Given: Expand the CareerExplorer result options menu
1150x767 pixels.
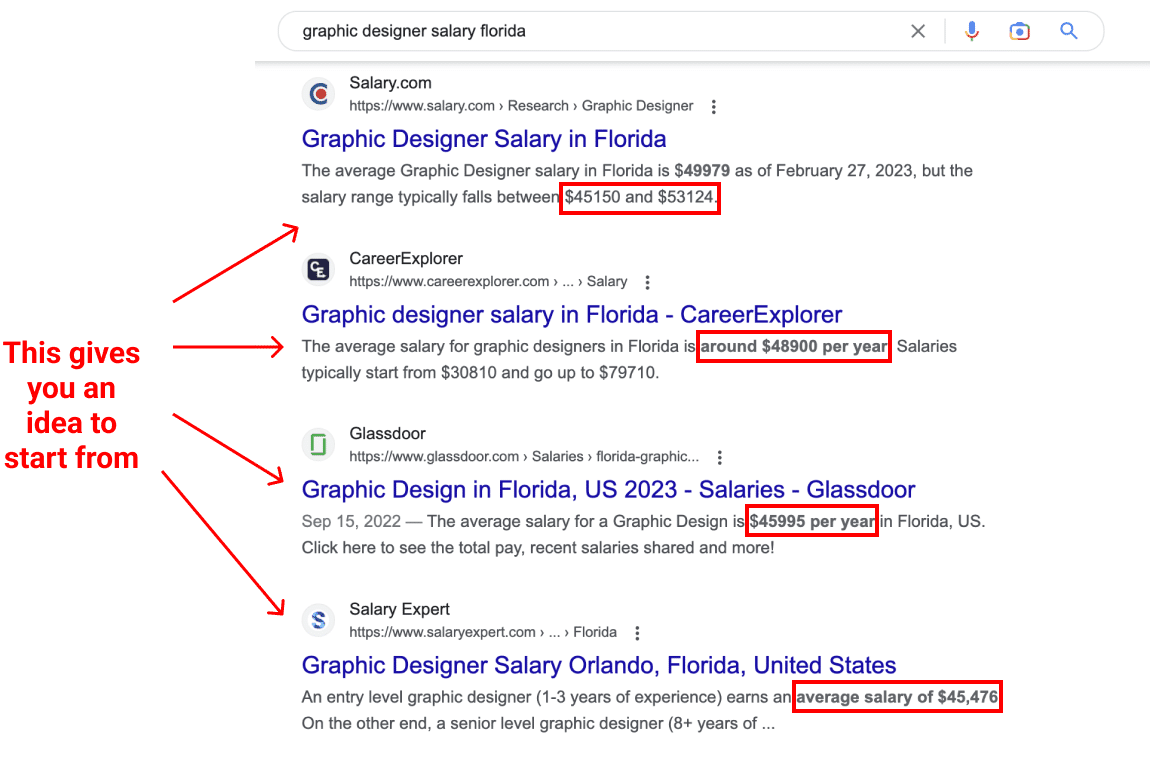Looking at the screenshot, I should [648, 282].
